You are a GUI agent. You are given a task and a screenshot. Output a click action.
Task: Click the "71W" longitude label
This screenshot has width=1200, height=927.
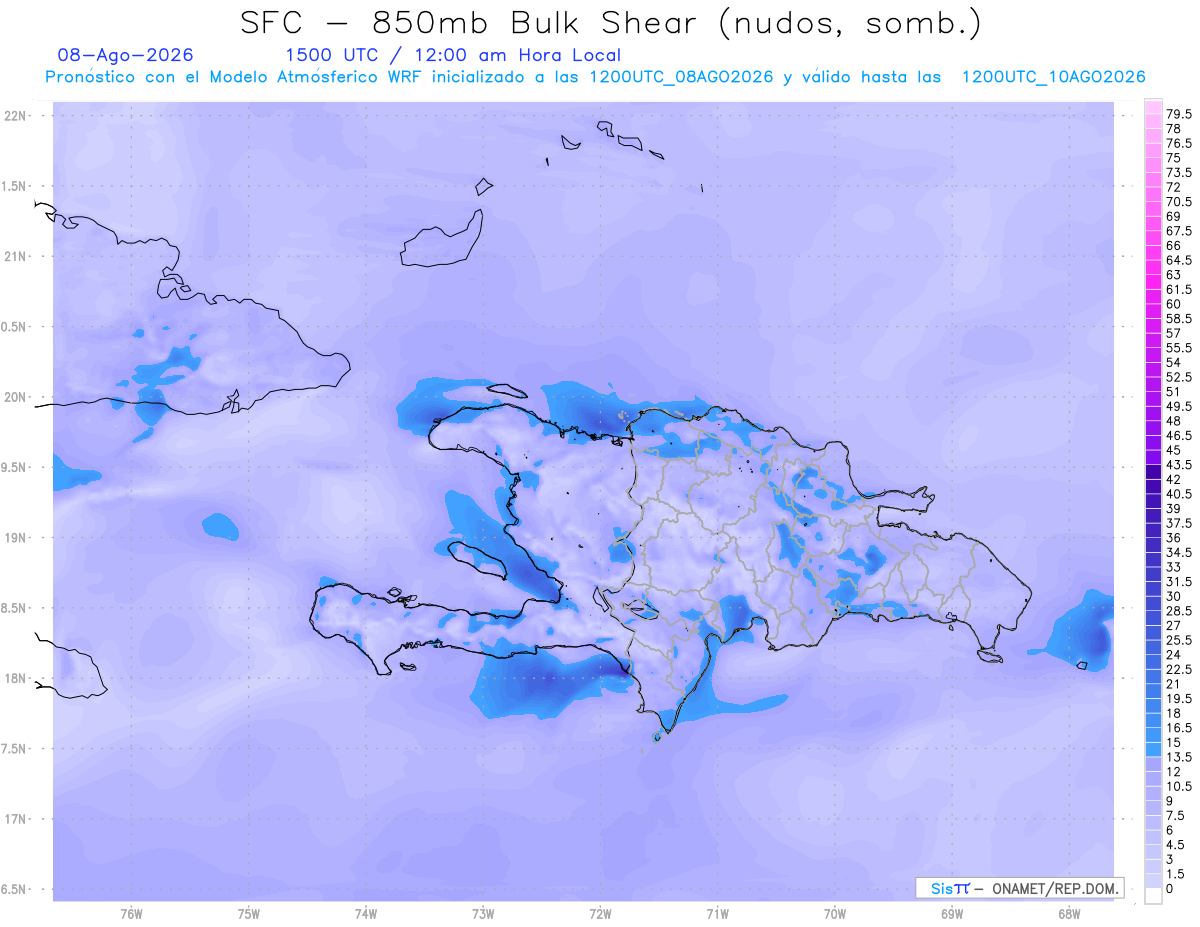tap(717, 914)
